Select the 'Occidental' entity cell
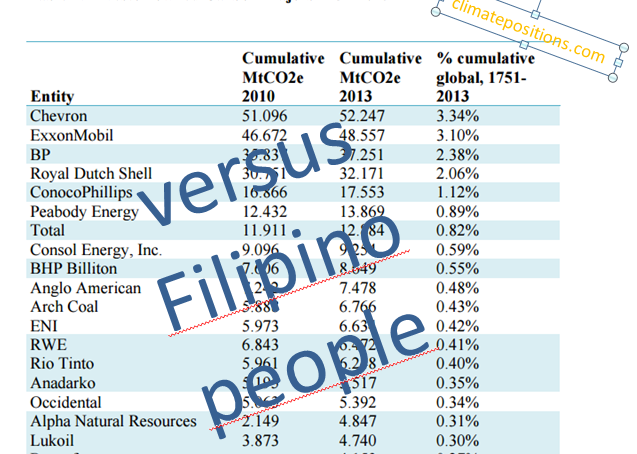 66,402
